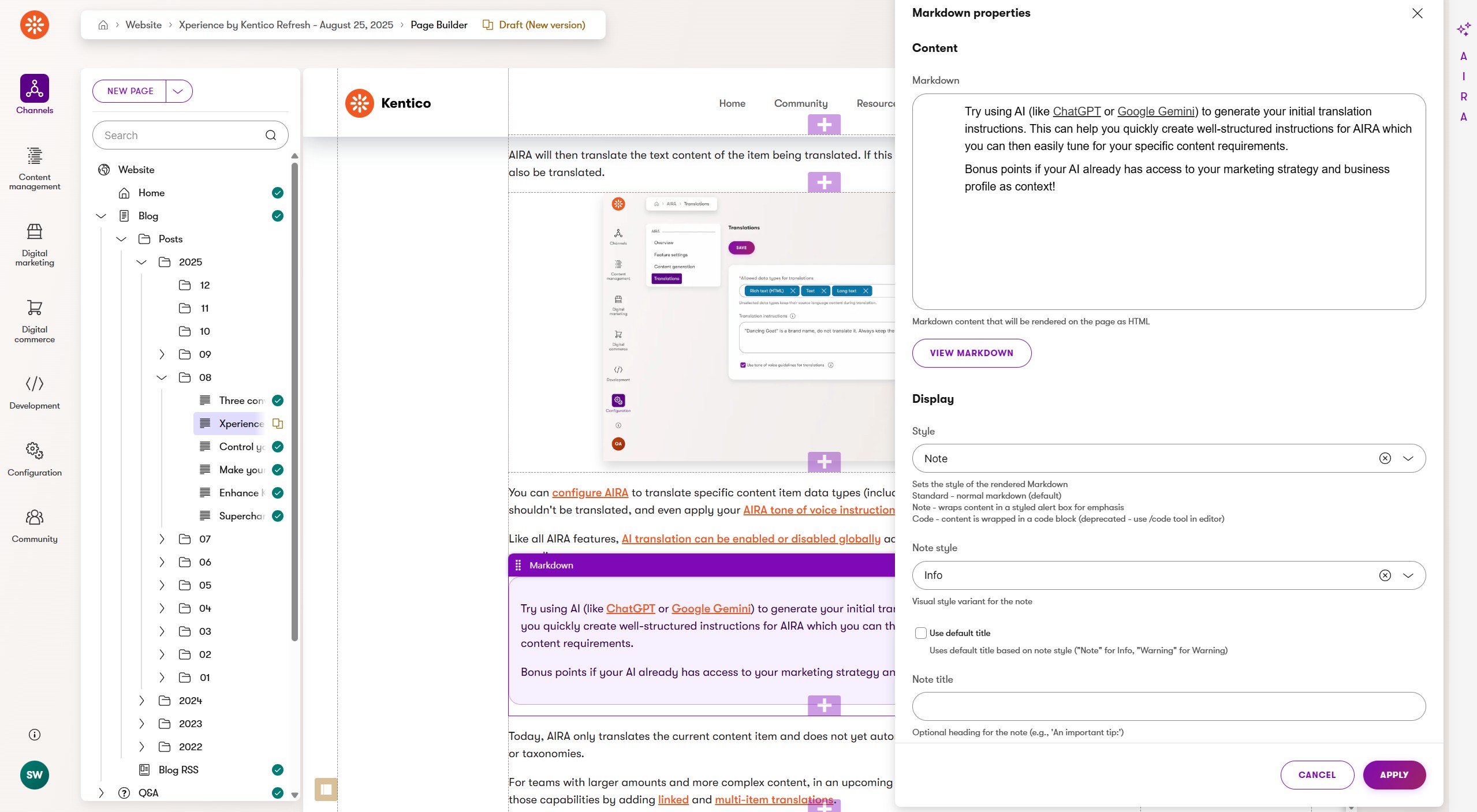Click the View Markdown button
The height and width of the screenshot is (812, 1477).
(971, 353)
